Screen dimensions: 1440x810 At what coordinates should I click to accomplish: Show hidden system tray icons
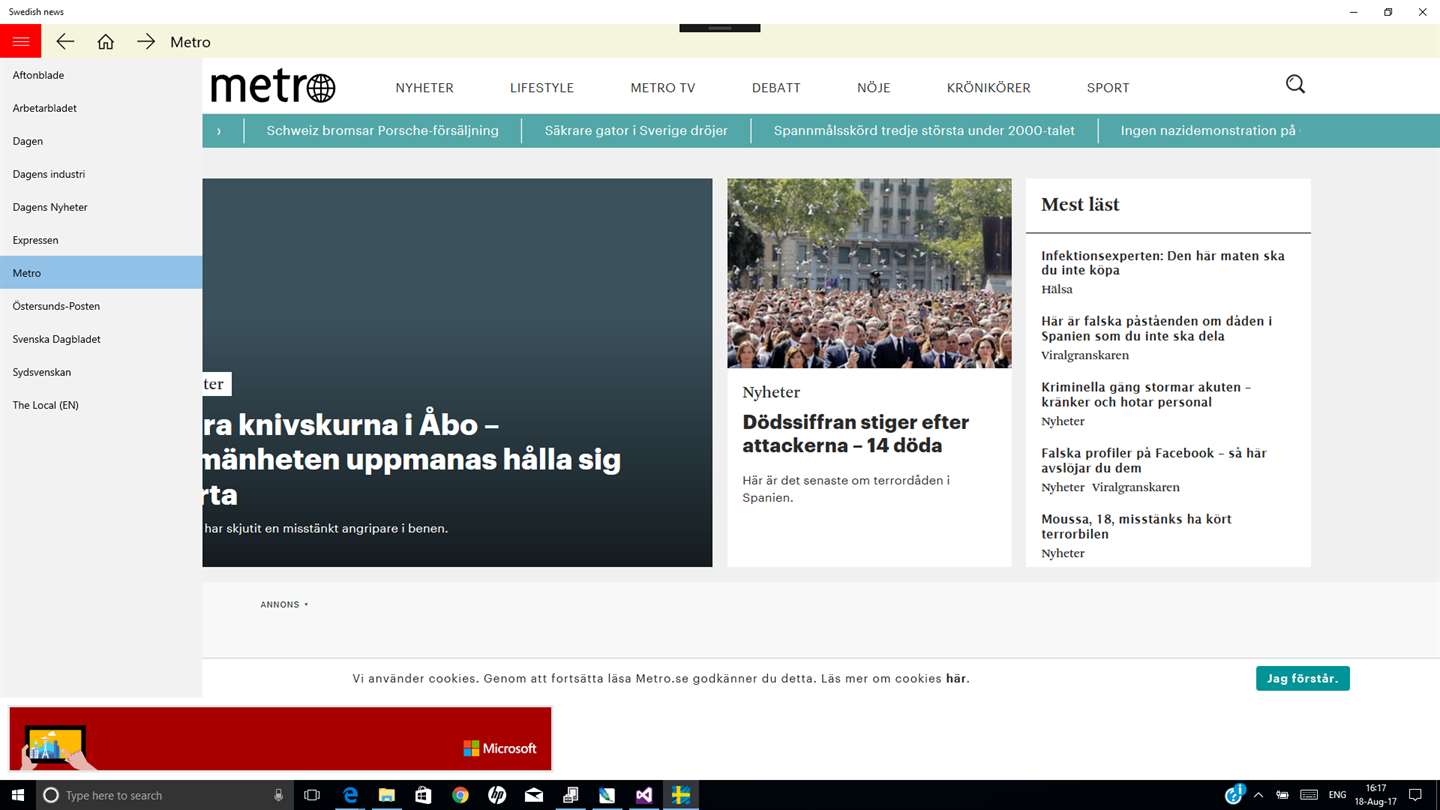pos(1258,795)
